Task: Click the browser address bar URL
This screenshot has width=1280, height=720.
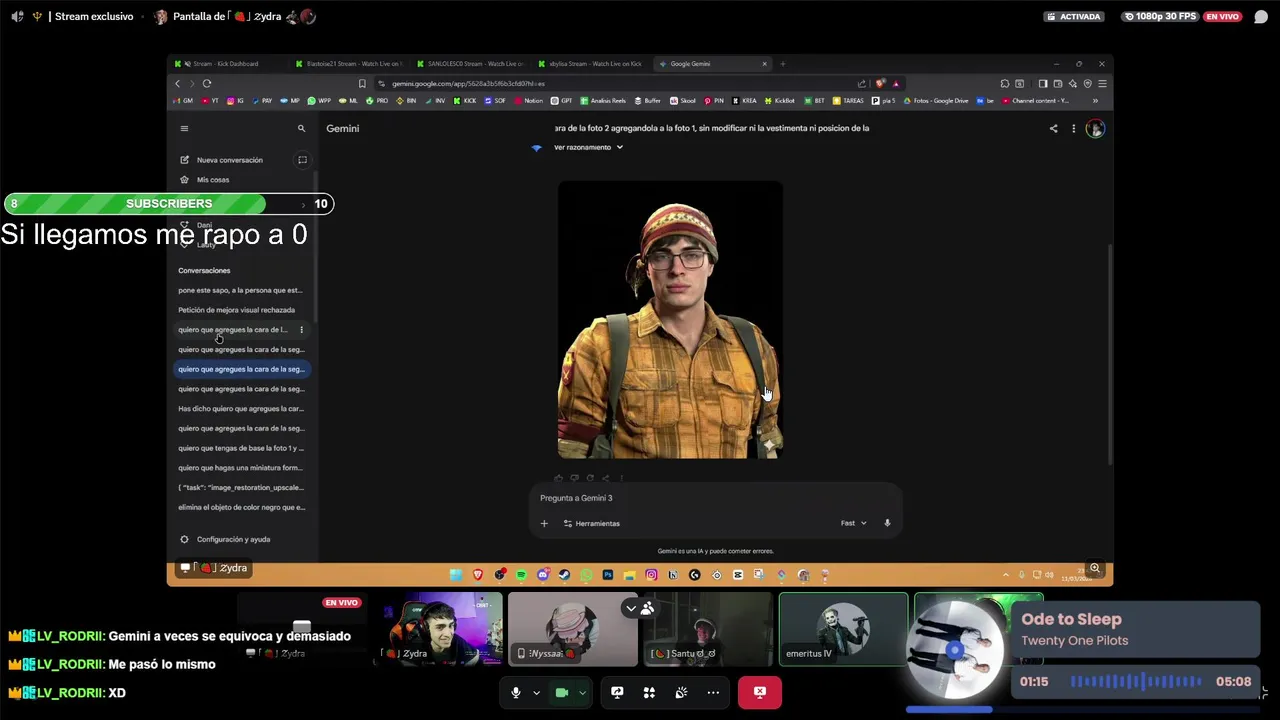Action: 468,83
